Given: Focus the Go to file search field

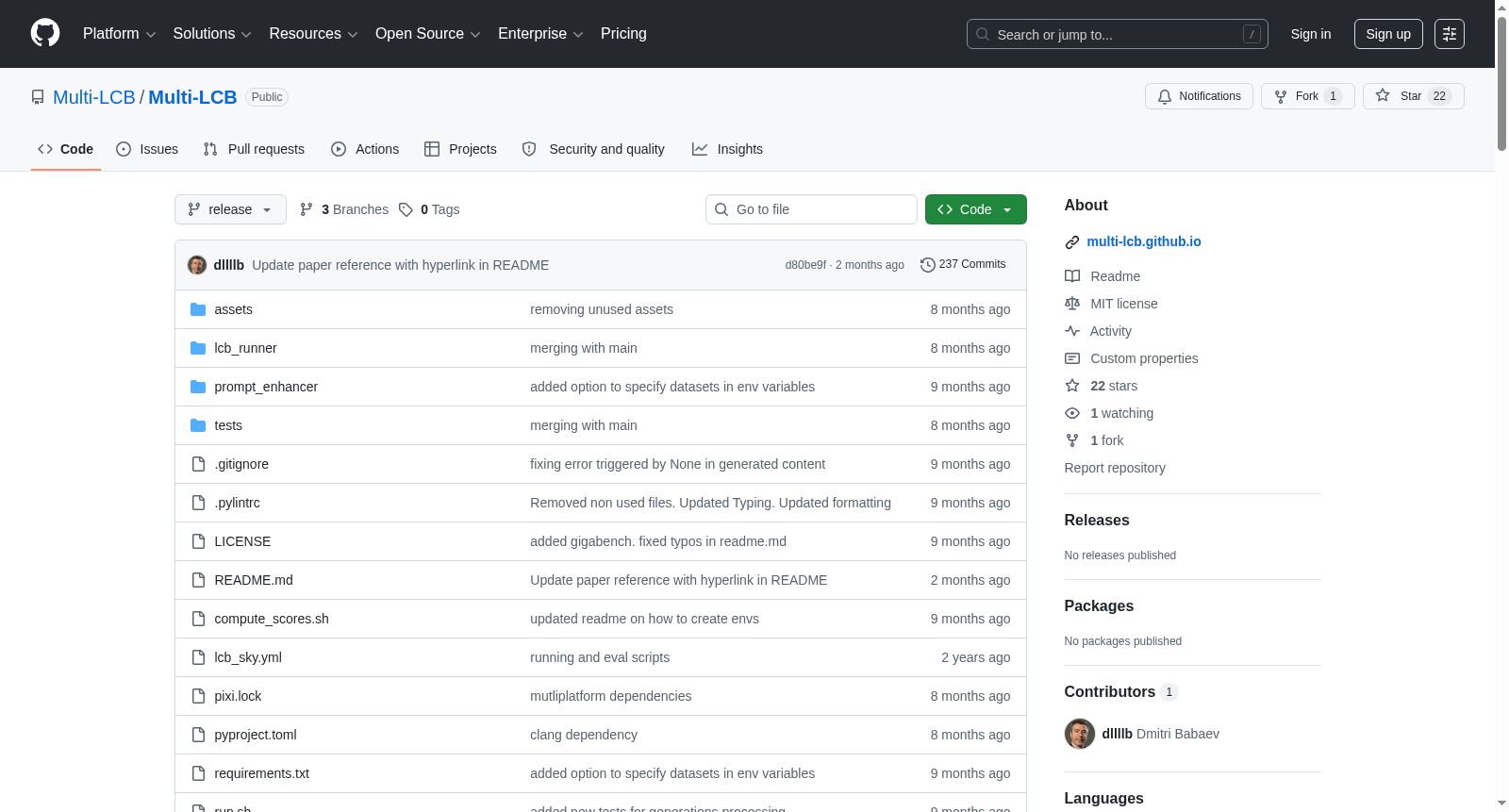Looking at the screenshot, I should pos(811,209).
